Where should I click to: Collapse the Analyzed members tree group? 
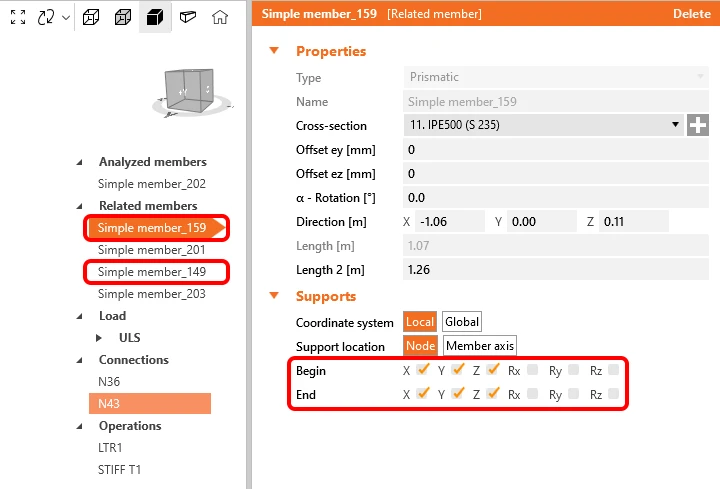(x=79, y=162)
